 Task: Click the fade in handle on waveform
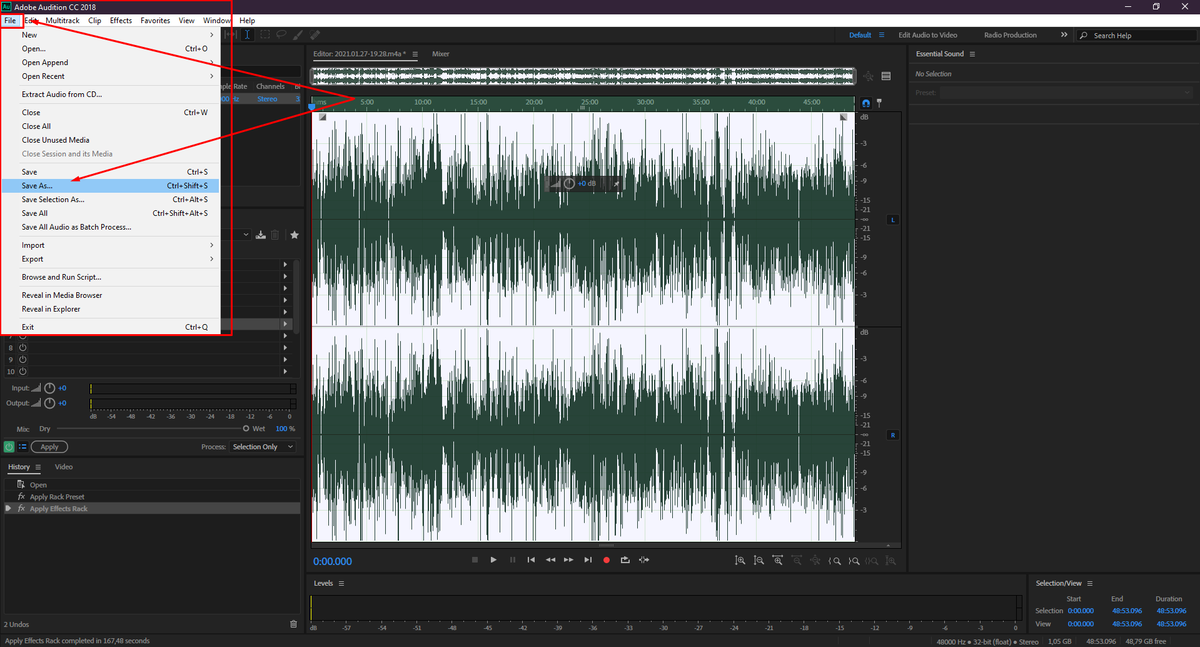pos(323,117)
